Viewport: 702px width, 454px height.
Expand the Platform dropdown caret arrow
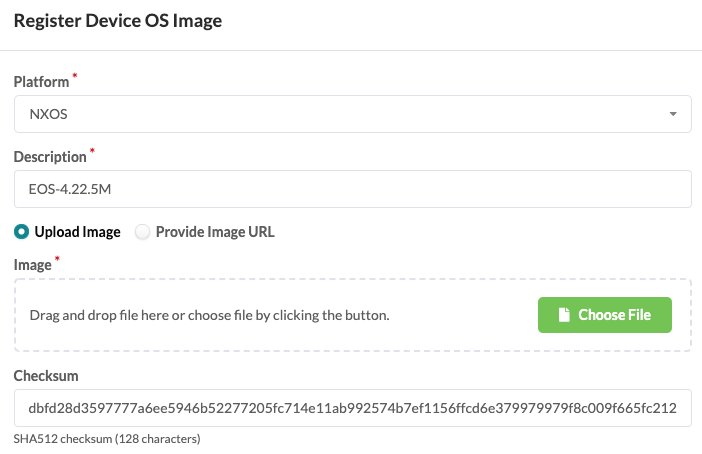coord(674,114)
